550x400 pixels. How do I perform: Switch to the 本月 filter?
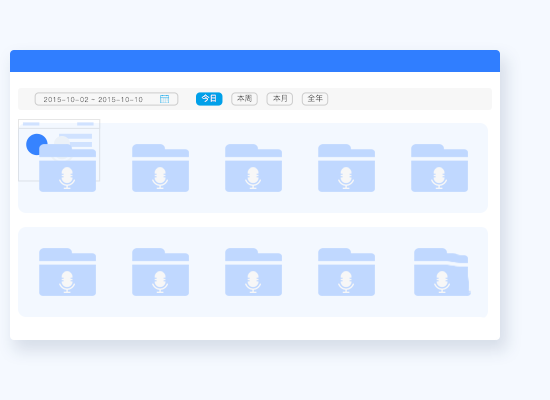[x=280, y=99]
